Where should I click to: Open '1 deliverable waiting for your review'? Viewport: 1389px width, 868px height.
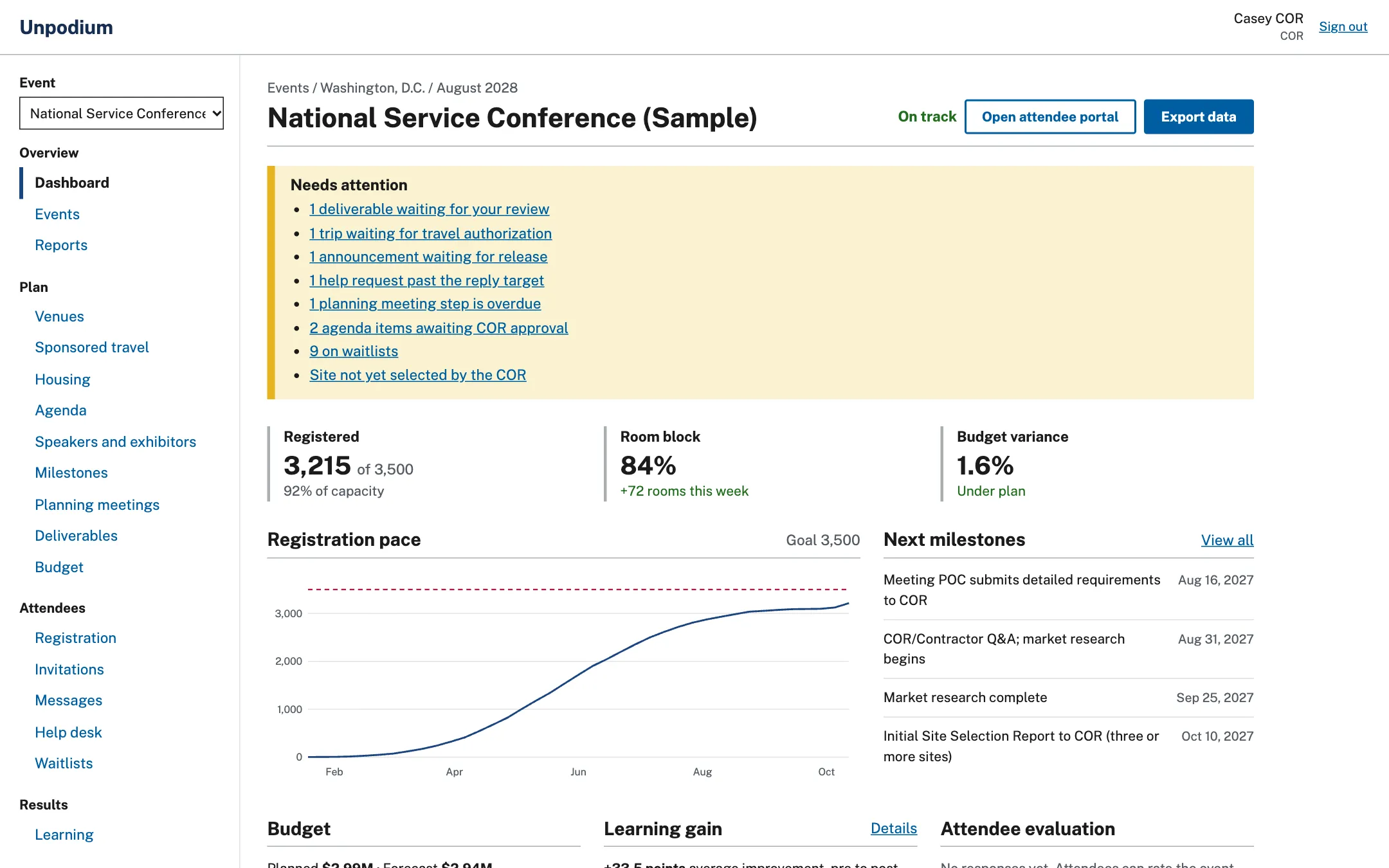pos(429,209)
